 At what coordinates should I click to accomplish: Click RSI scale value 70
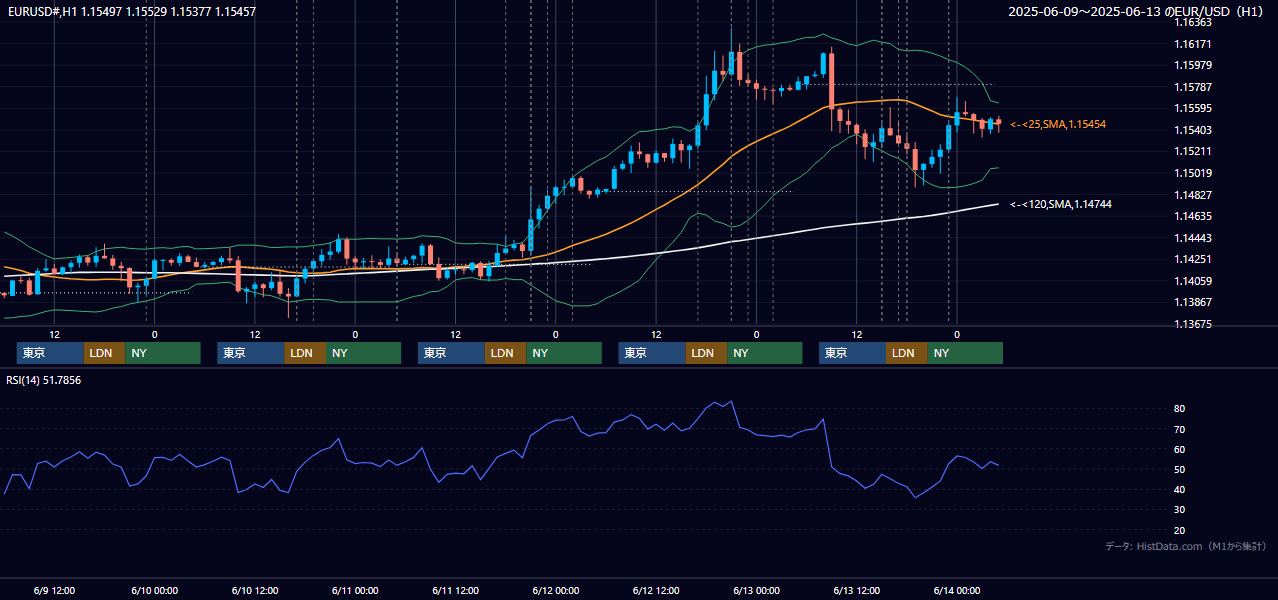[1180, 429]
